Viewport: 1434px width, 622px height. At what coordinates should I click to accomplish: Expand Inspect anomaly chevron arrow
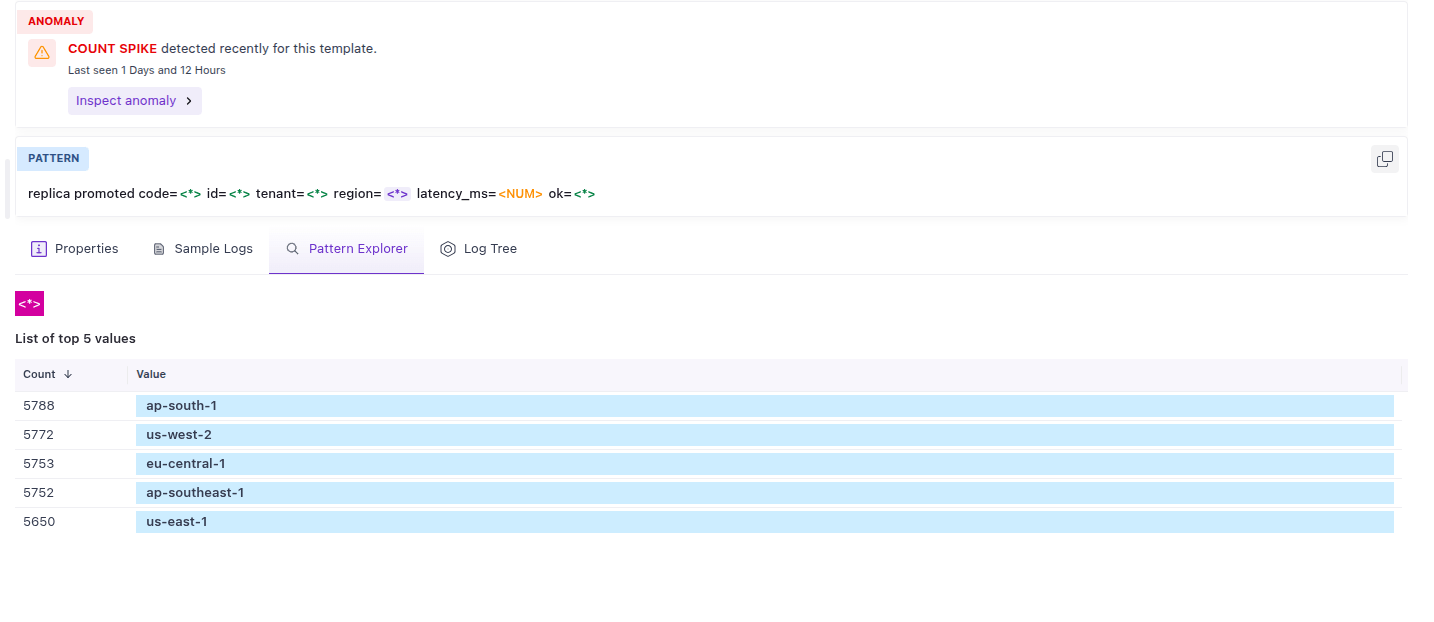pyautogui.click(x=189, y=101)
